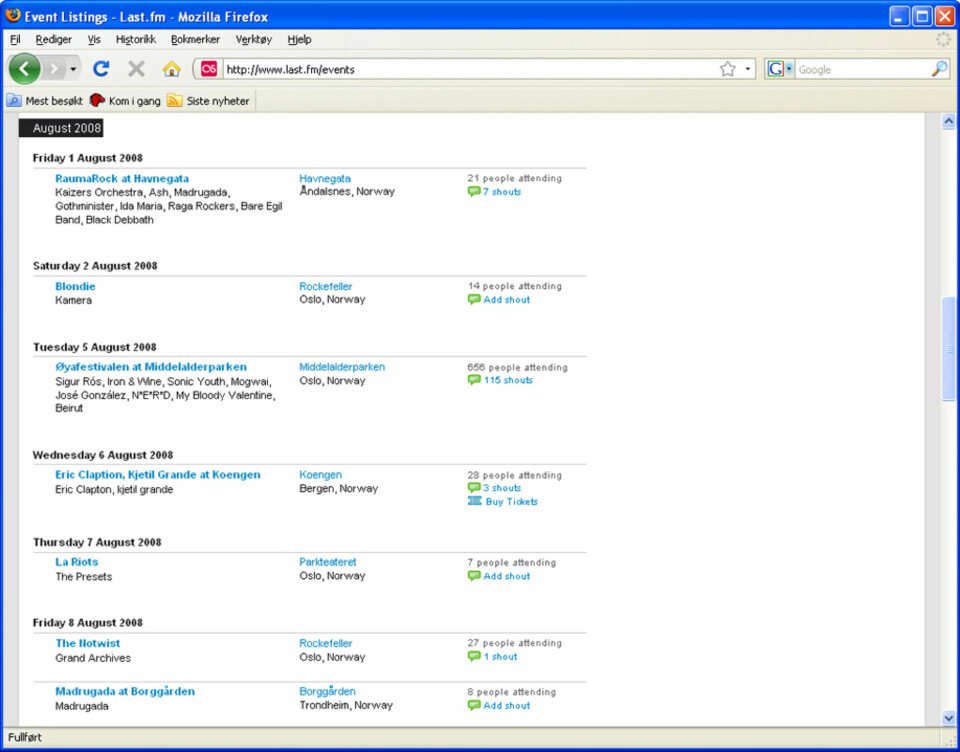Open Eric Claption, Kjetil Grande at Koengen
960x752 pixels.
[157, 475]
